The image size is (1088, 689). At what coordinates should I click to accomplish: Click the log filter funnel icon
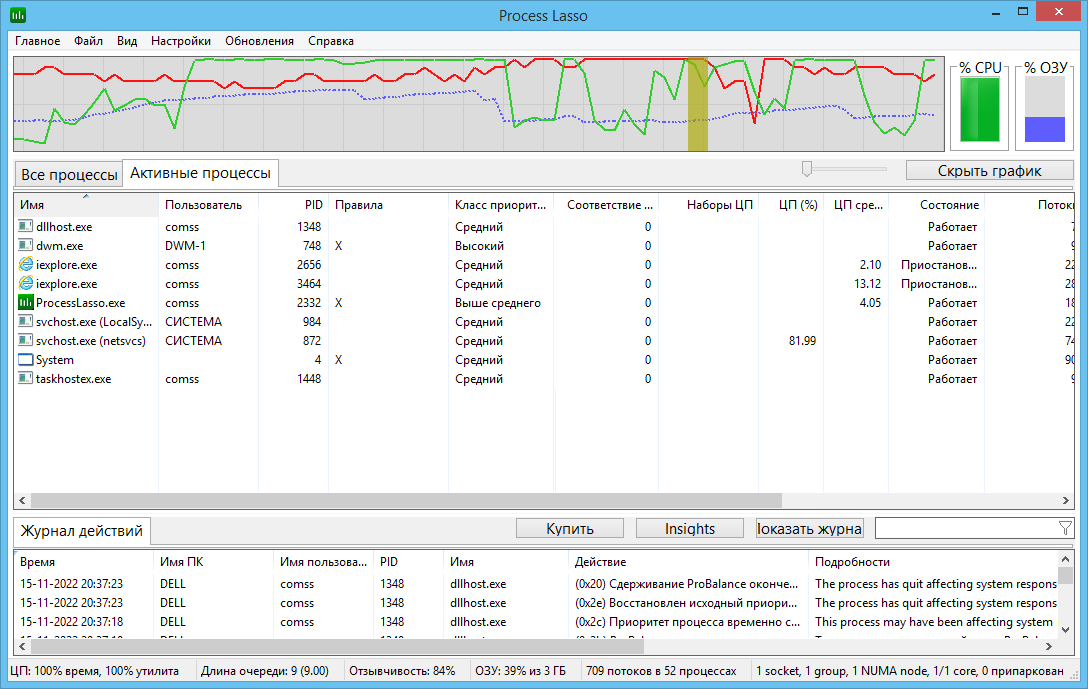1065,529
